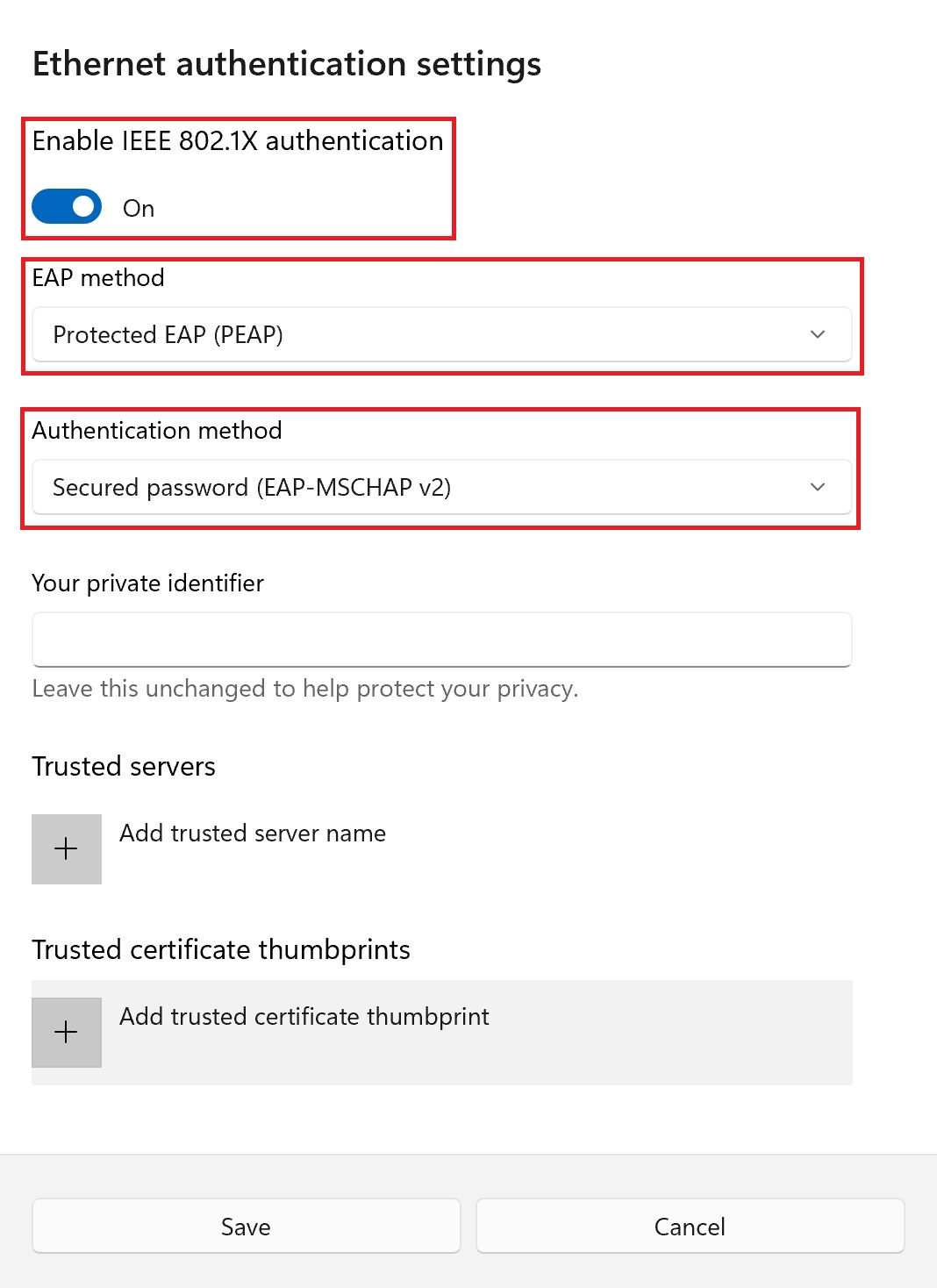
Task: Open the Authentication method dropdown
Action: pos(441,487)
